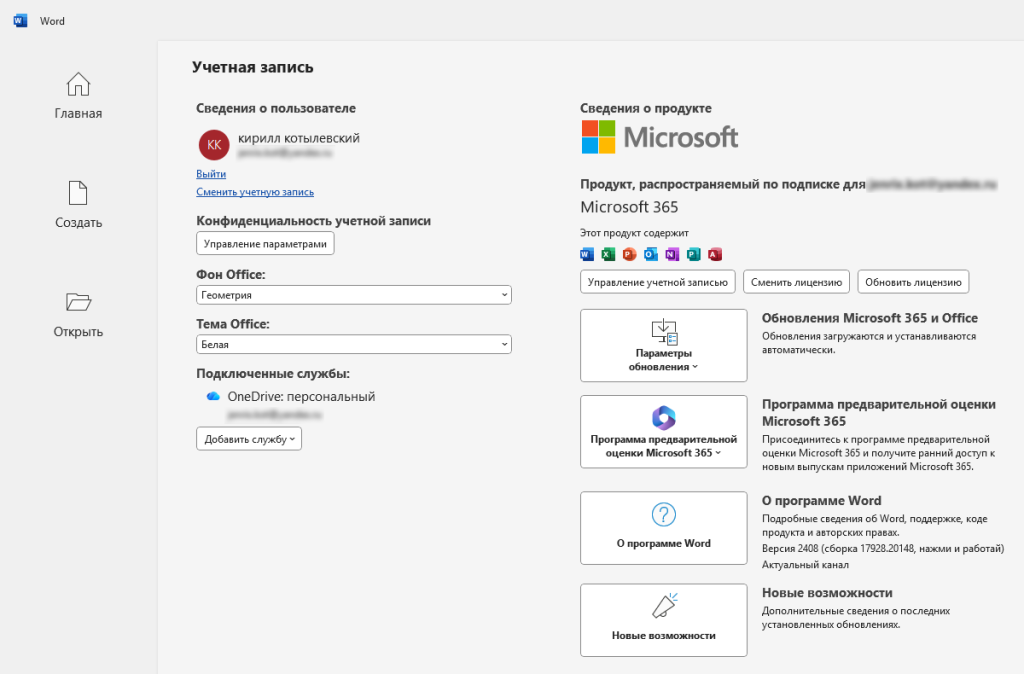The image size is (1024, 674).
Task: Click Сменить учетную запись link
Action: point(255,192)
